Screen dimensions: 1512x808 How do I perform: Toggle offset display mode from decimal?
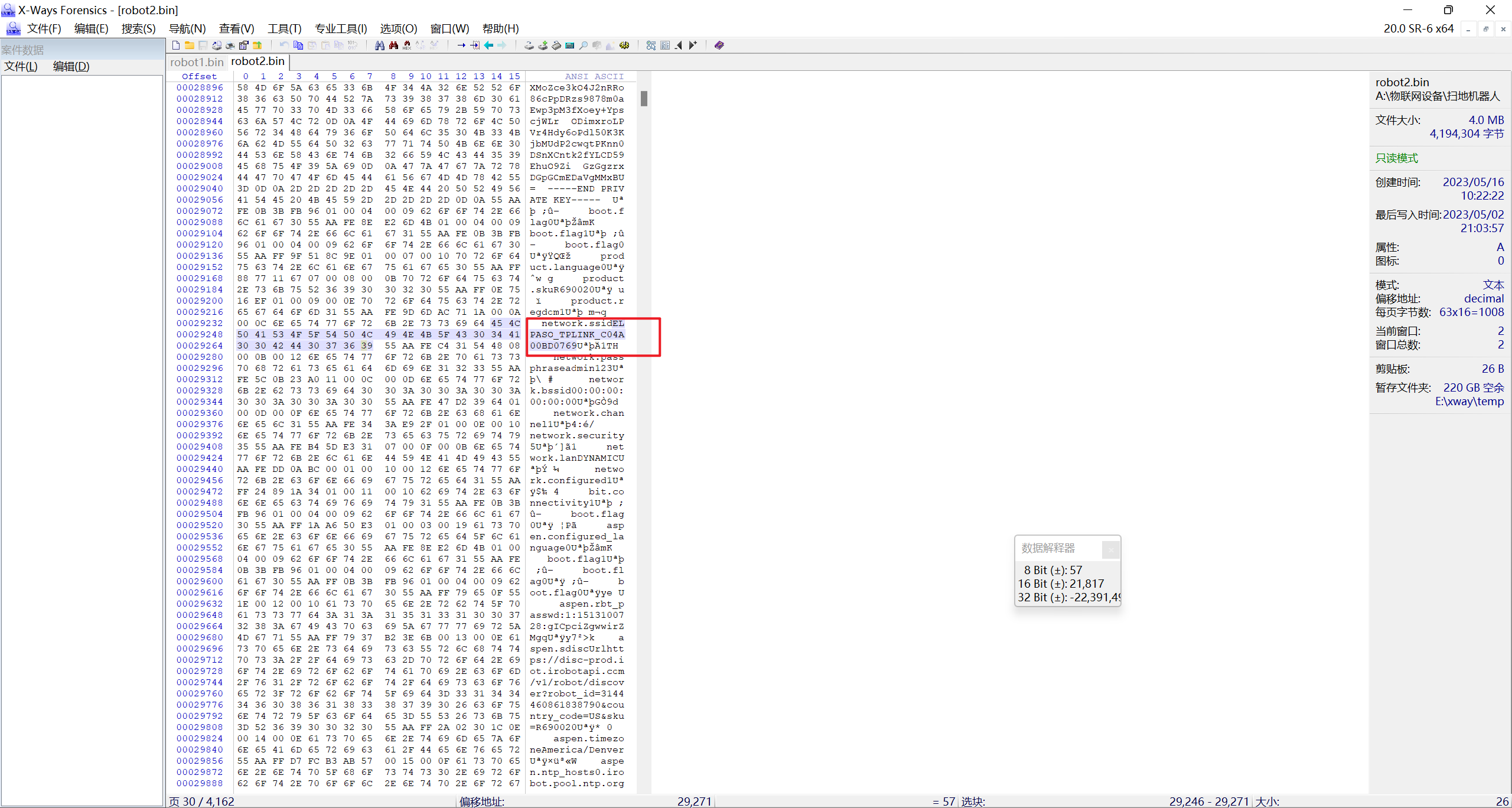1483,298
